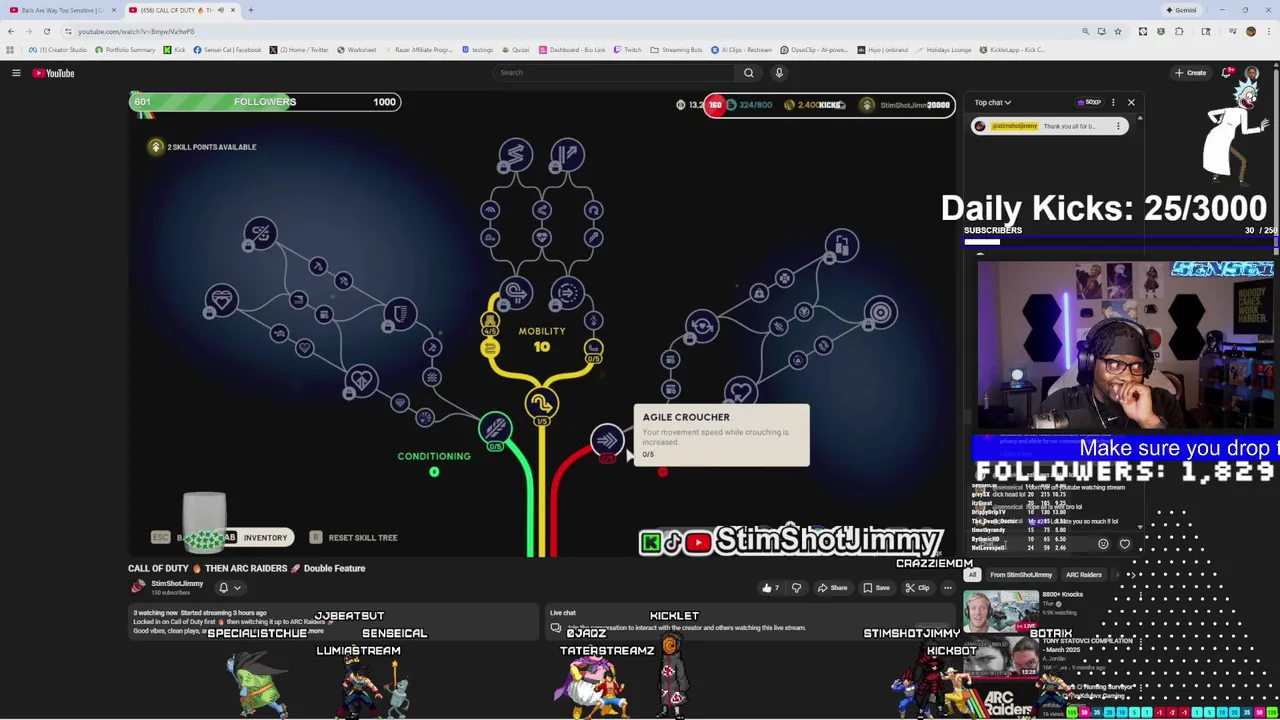Reload the page in the browser
Viewport: 1280px width, 720px height.
pos(46,31)
